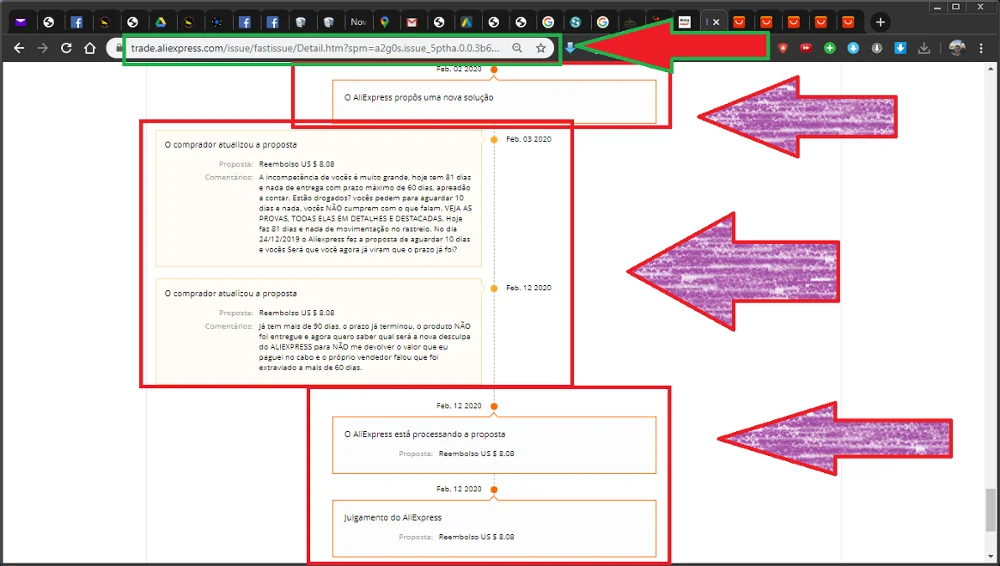Open the Chrome profile avatar
1000x566 pixels.
point(957,48)
